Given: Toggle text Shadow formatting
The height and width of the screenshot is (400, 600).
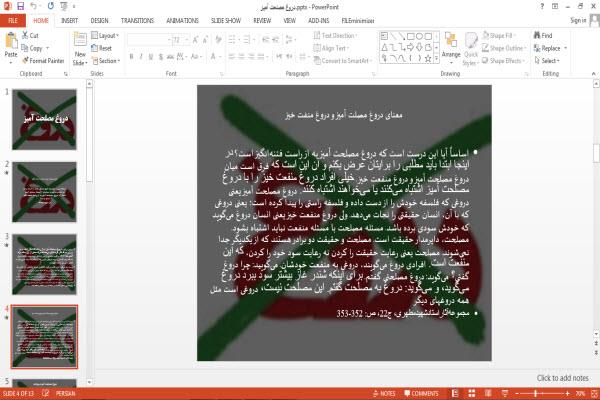Looking at the screenshot, I should coord(160,57).
